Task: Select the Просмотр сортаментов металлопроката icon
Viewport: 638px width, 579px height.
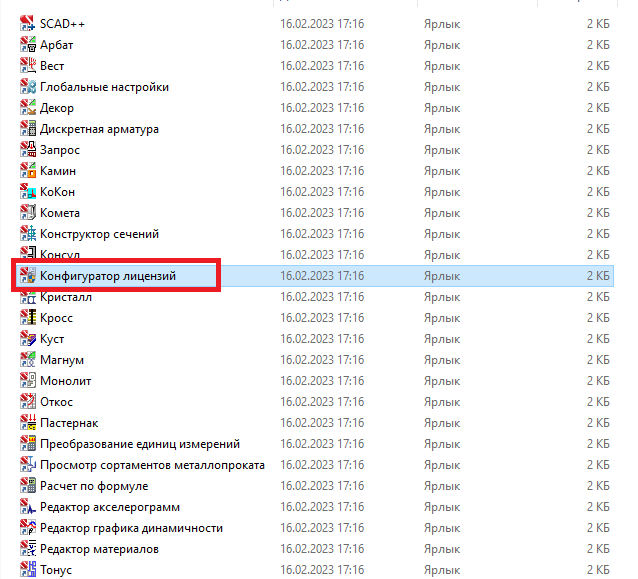Action: (28, 465)
